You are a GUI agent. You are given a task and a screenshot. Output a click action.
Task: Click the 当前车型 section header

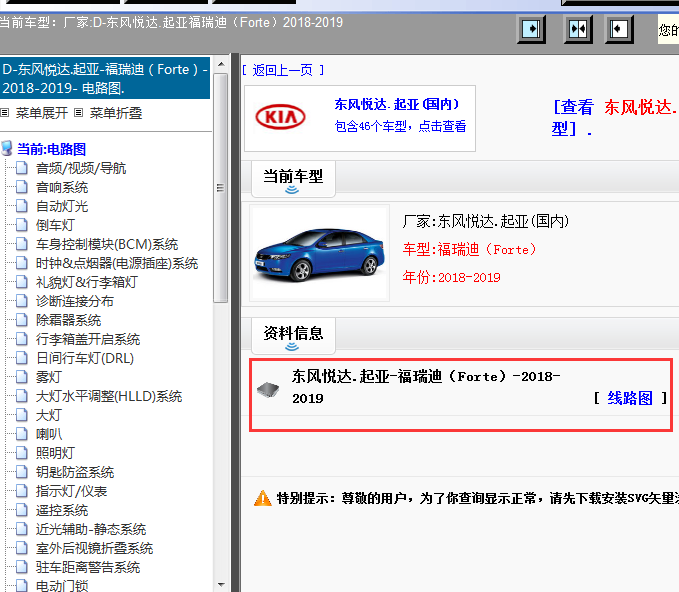[293, 178]
